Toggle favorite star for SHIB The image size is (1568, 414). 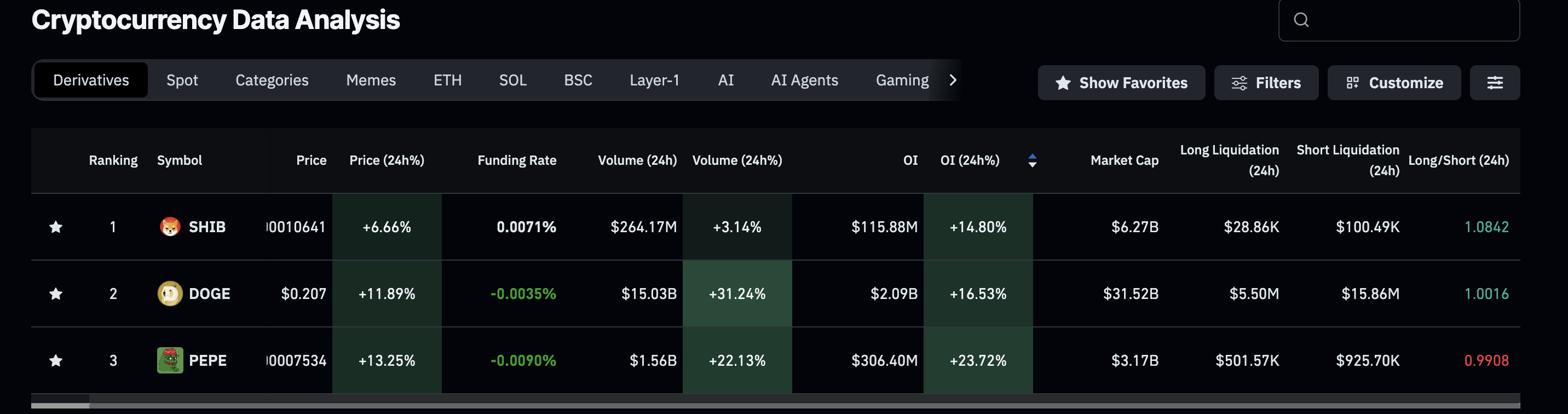56,227
